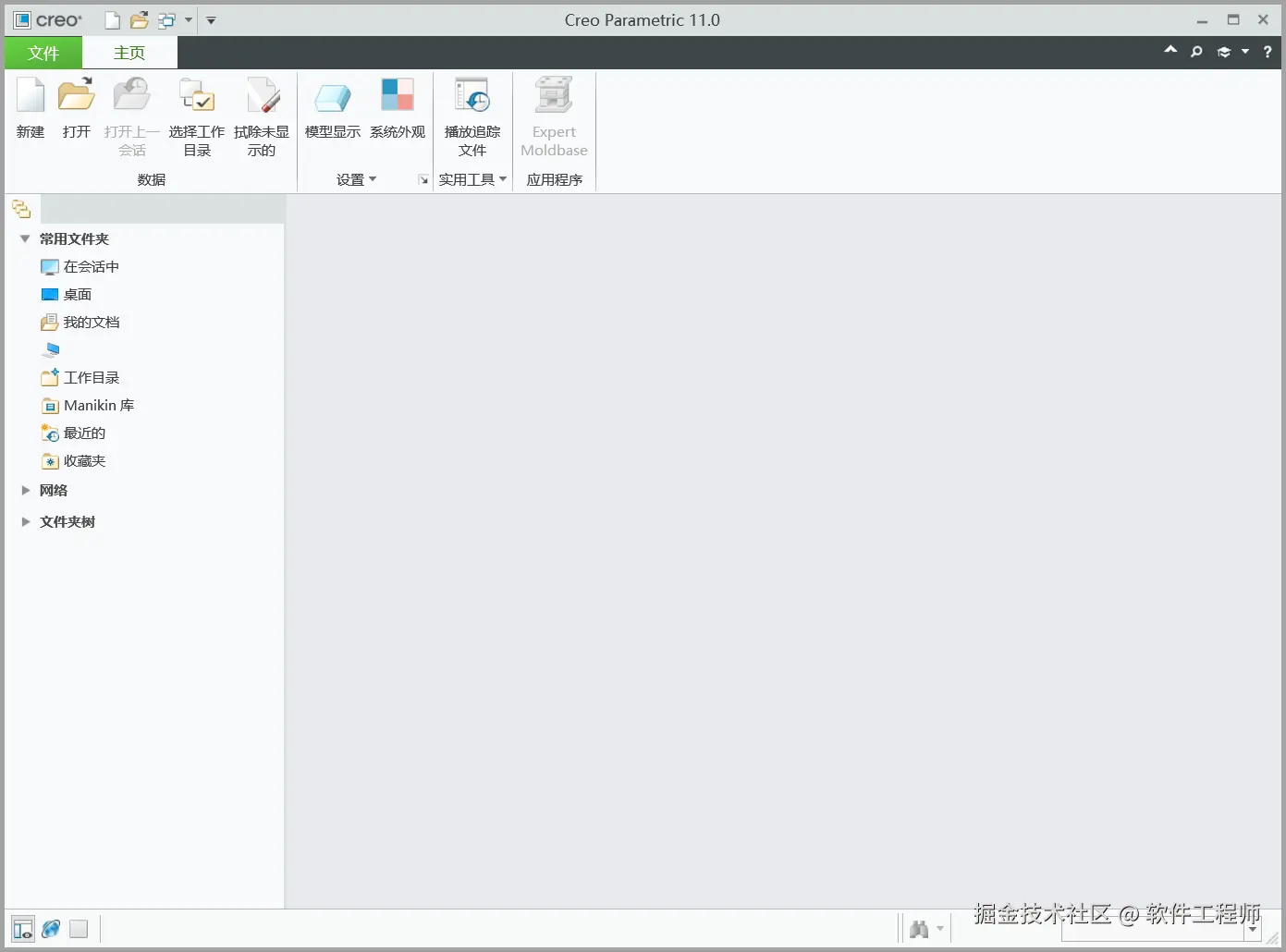
Task: Minimize the Creo Parametric window
Action: coord(1202,19)
